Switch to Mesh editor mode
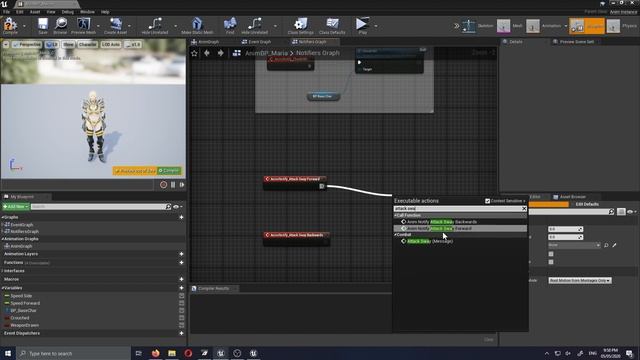The image size is (640, 360). point(510,26)
